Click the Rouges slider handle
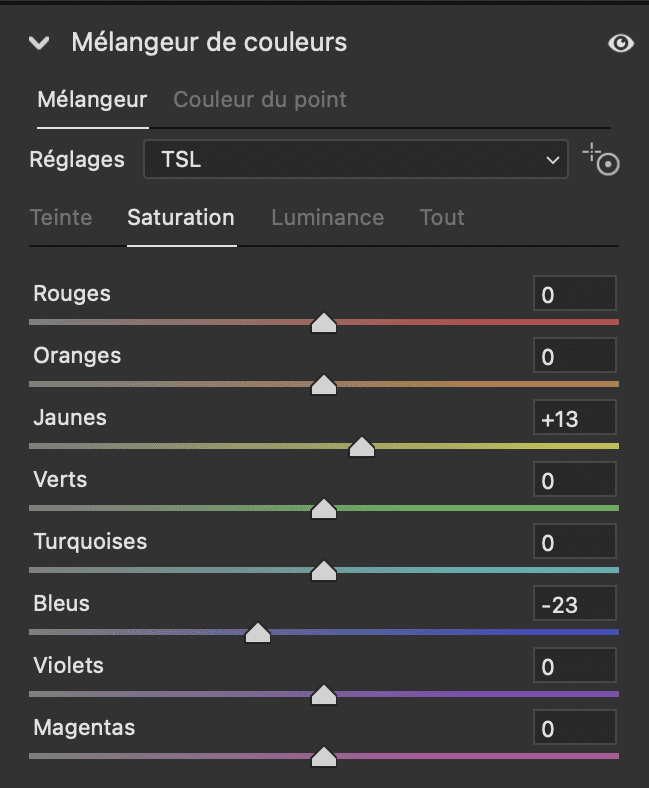 [x=324, y=323]
